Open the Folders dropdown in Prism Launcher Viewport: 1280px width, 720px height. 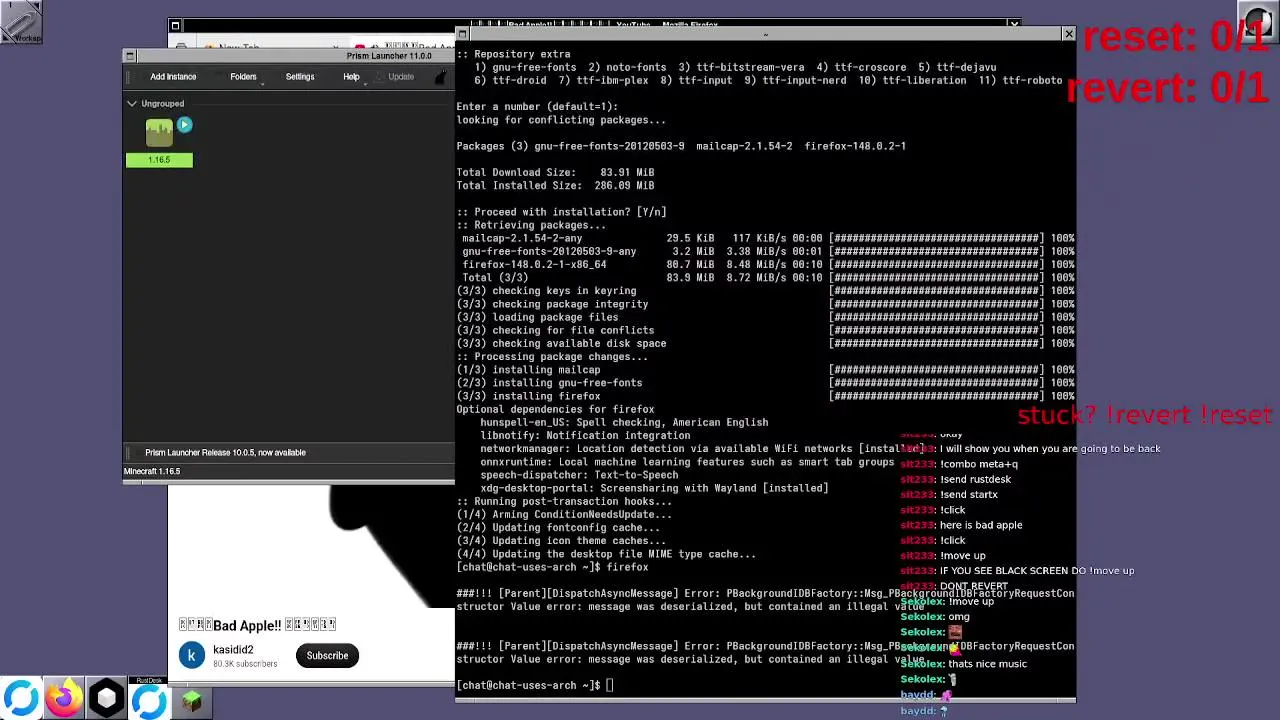click(x=243, y=77)
